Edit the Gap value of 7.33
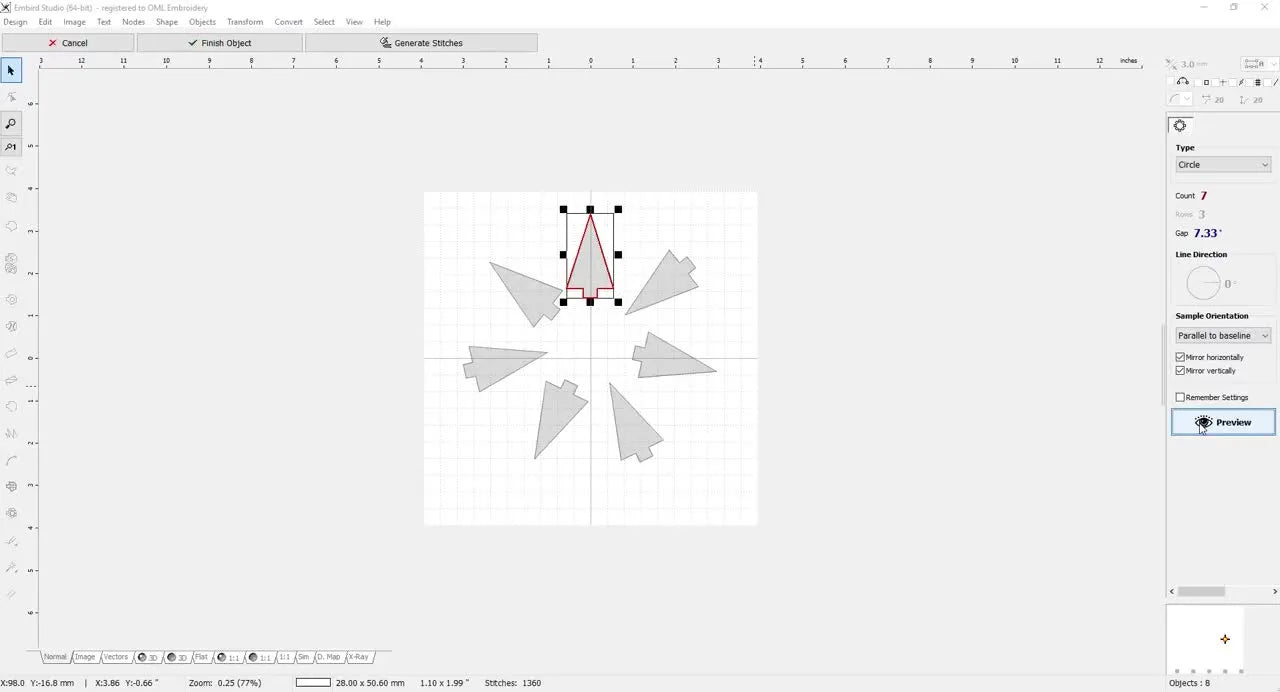1280x692 pixels. 1206,233
